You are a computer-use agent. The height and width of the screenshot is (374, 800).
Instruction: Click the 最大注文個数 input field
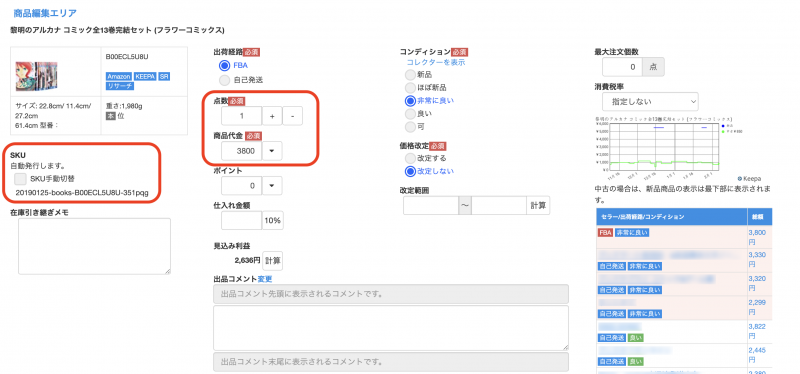click(622, 67)
